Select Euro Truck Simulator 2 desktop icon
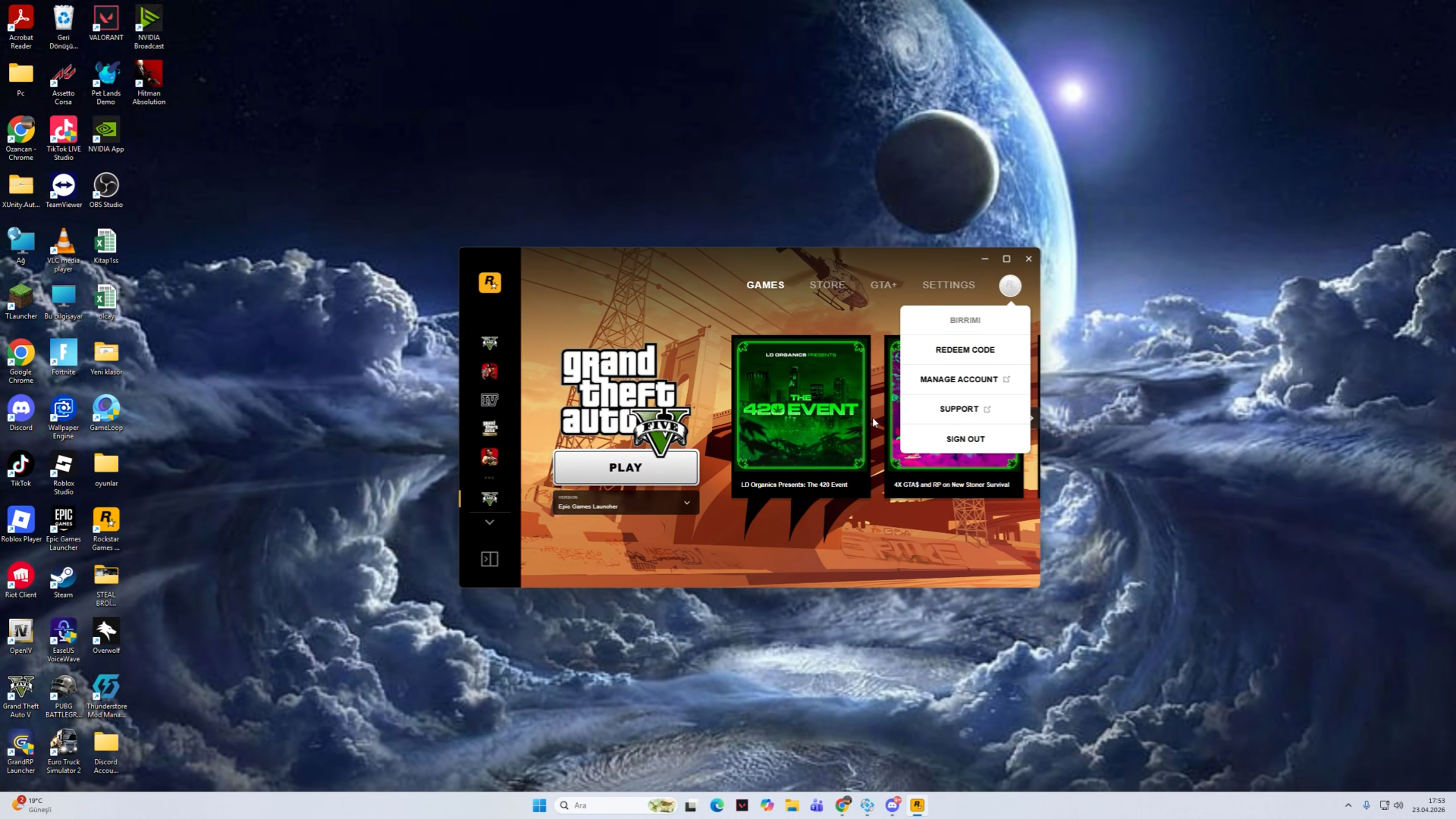Viewport: 1456px width, 819px height. [x=64, y=752]
